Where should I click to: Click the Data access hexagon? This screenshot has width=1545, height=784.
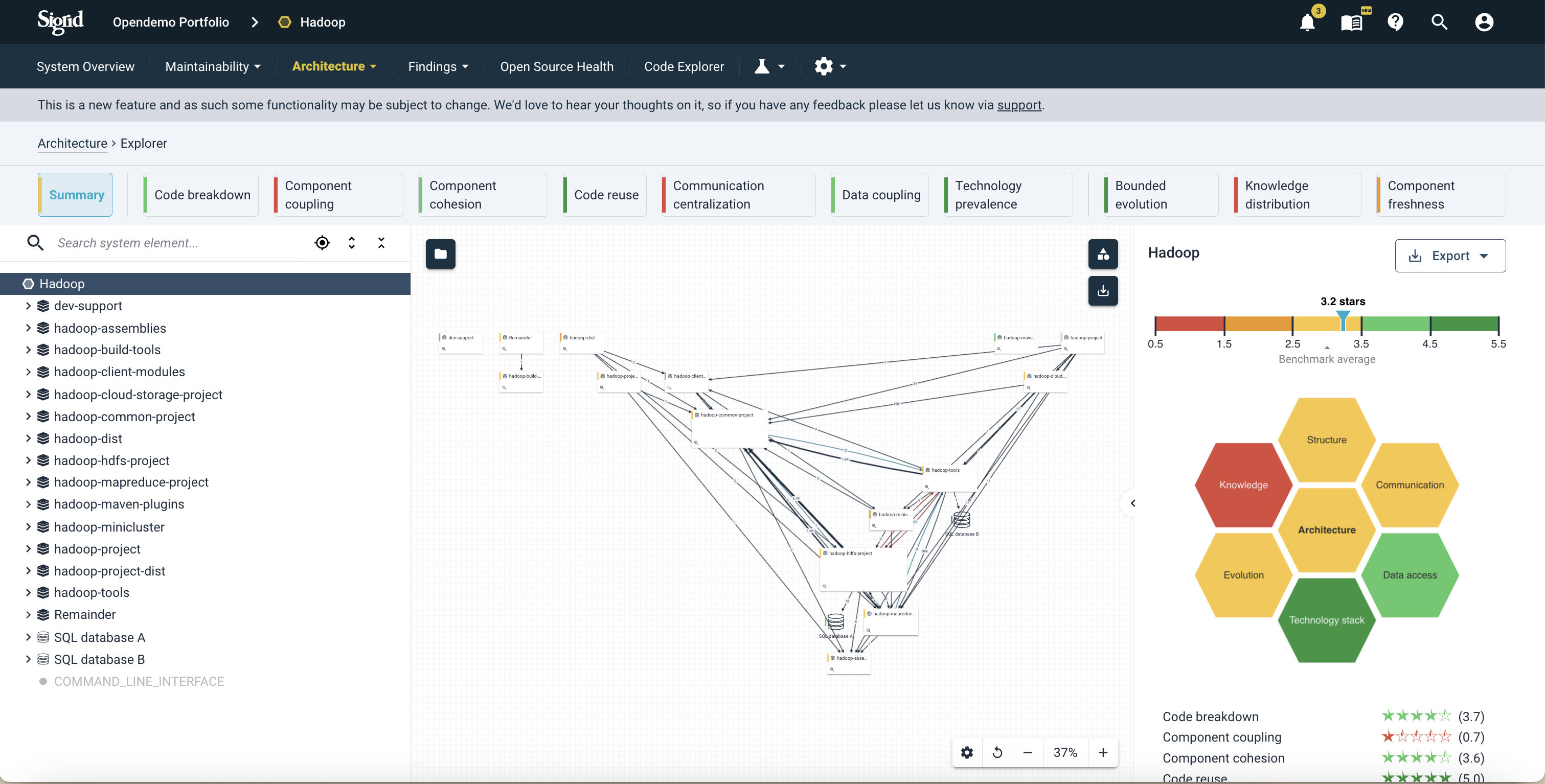[1410, 575]
